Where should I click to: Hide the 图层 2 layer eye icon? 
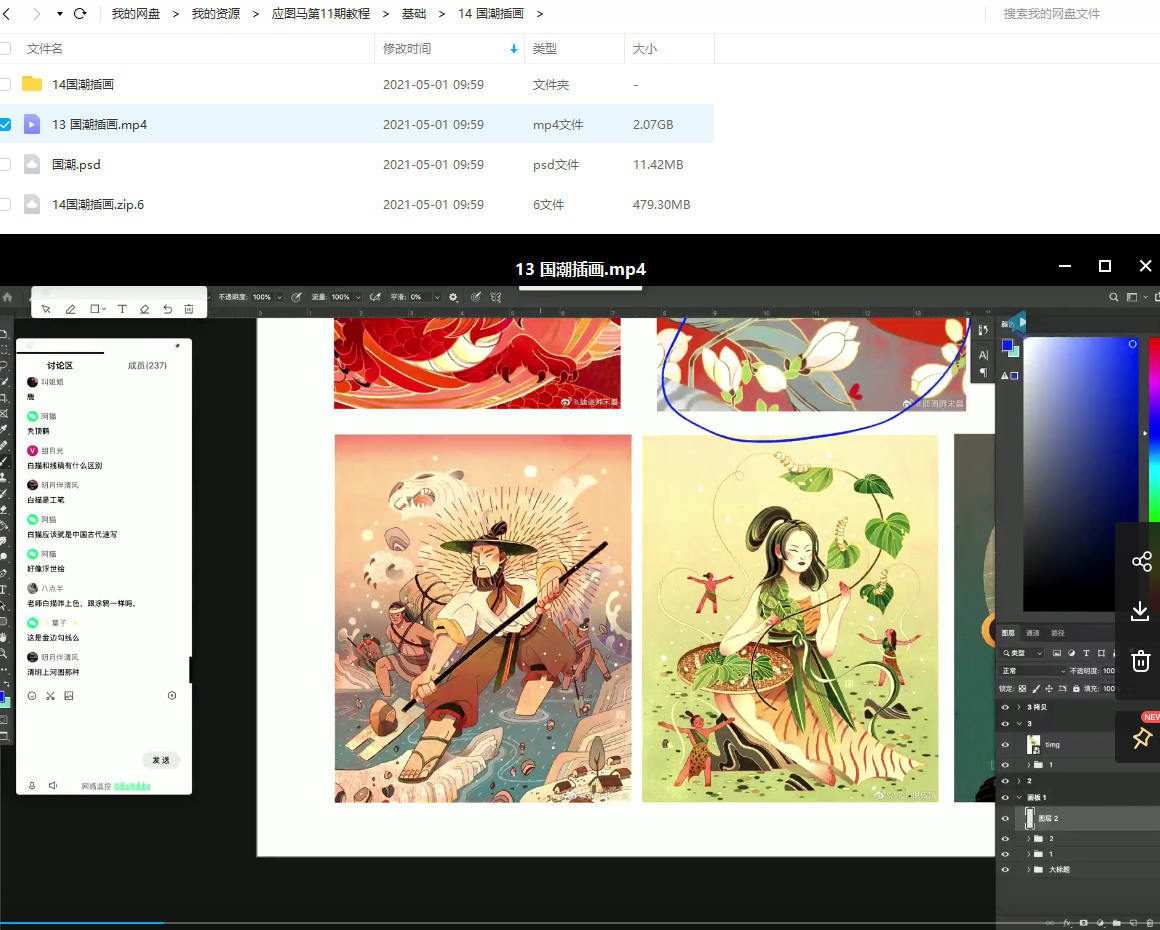click(x=1005, y=818)
